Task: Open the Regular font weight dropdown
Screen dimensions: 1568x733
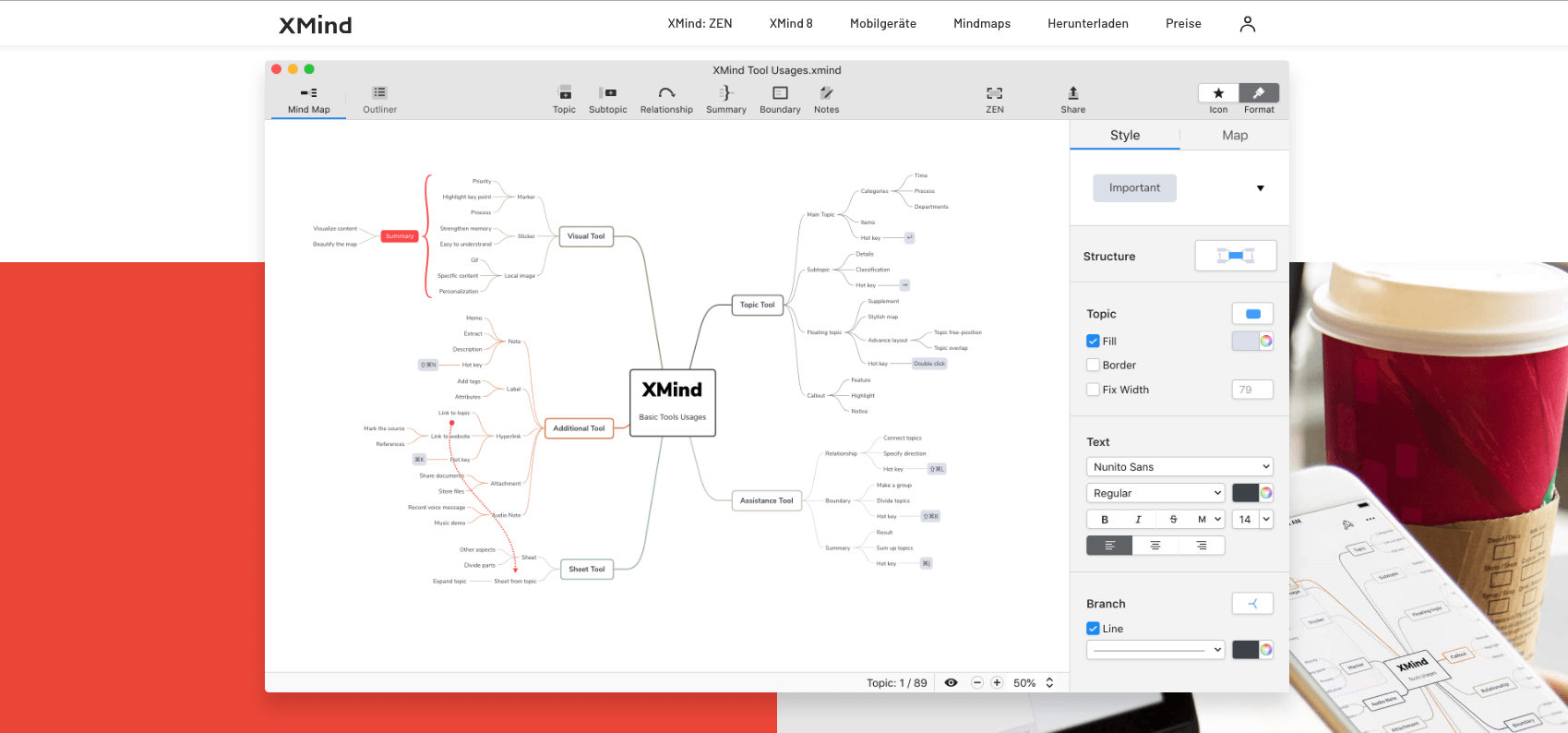Action: tap(1155, 493)
